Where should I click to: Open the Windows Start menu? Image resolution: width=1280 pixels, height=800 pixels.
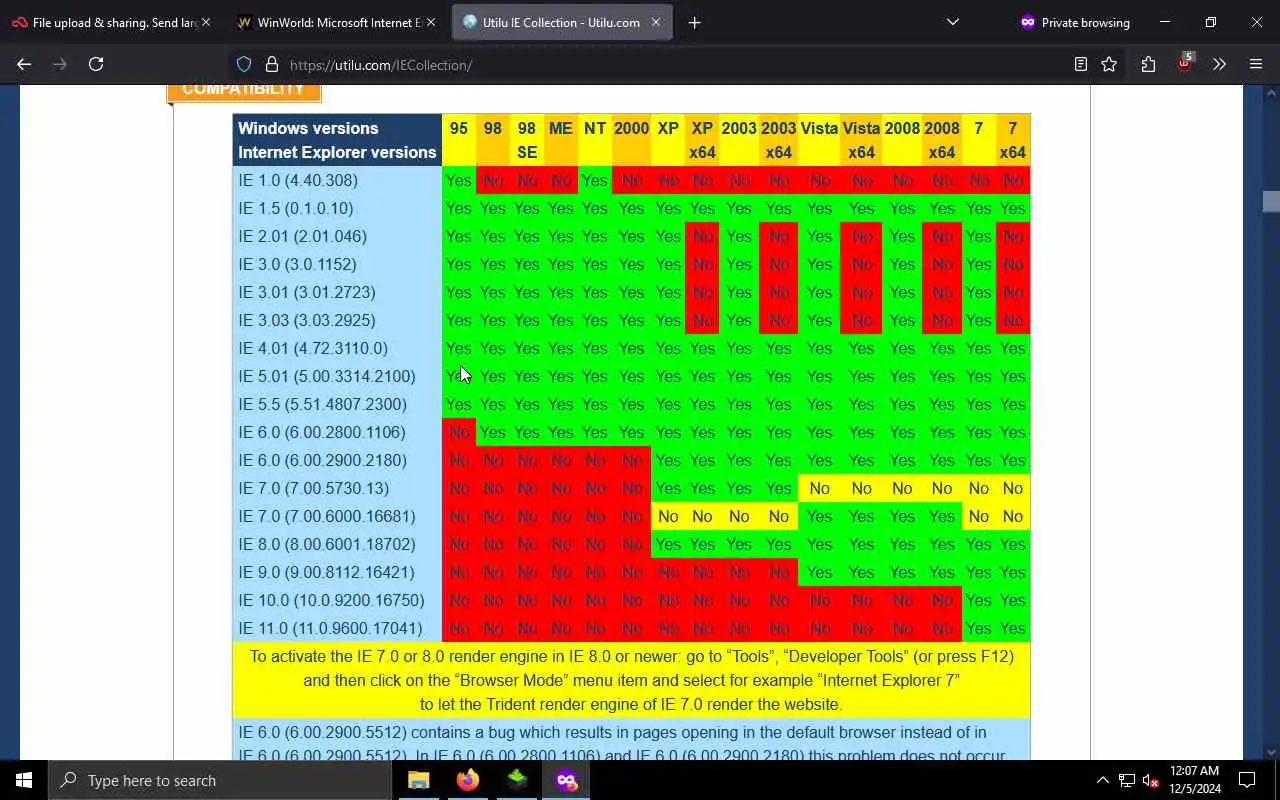(x=24, y=780)
